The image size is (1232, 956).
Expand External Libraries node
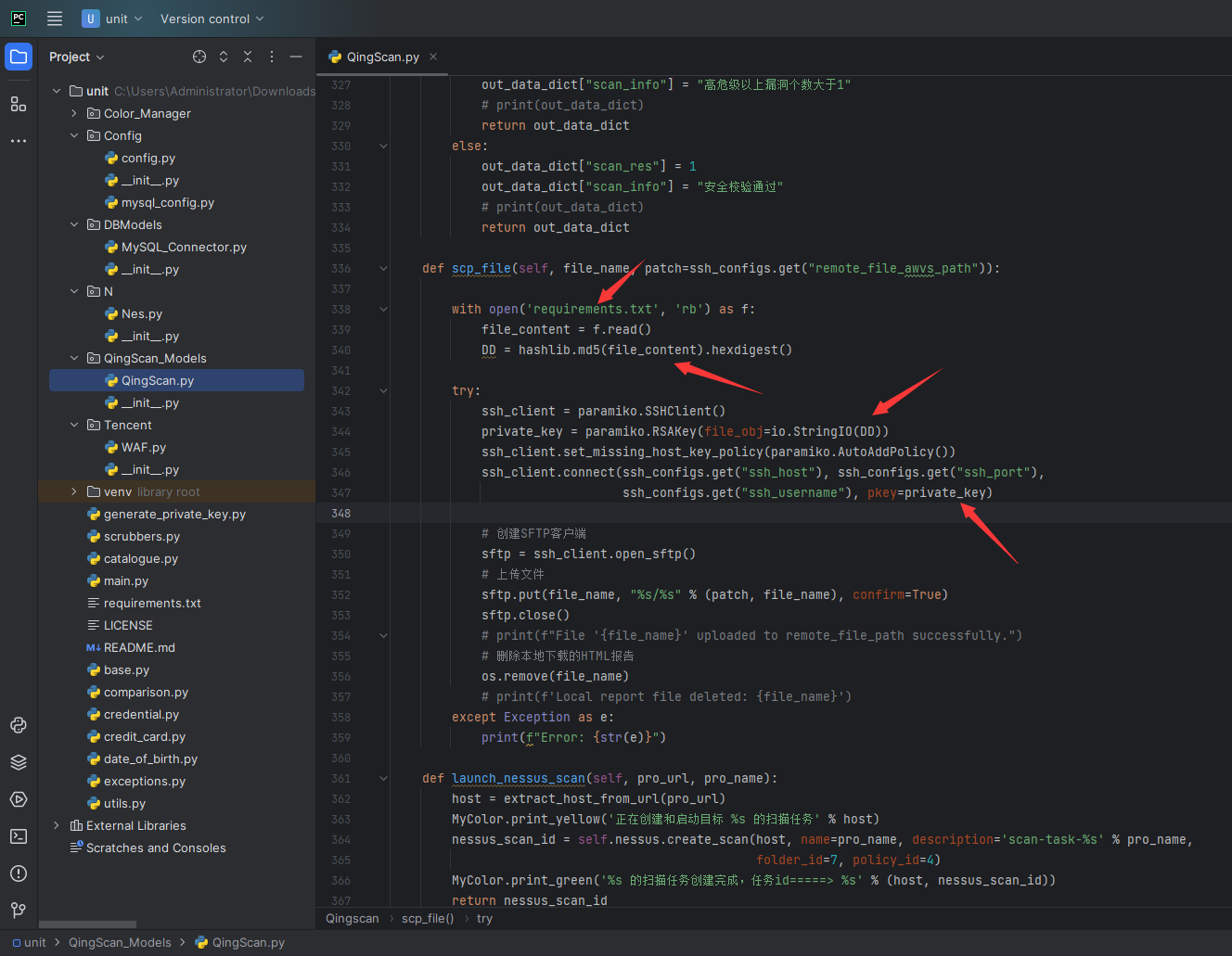58,825
